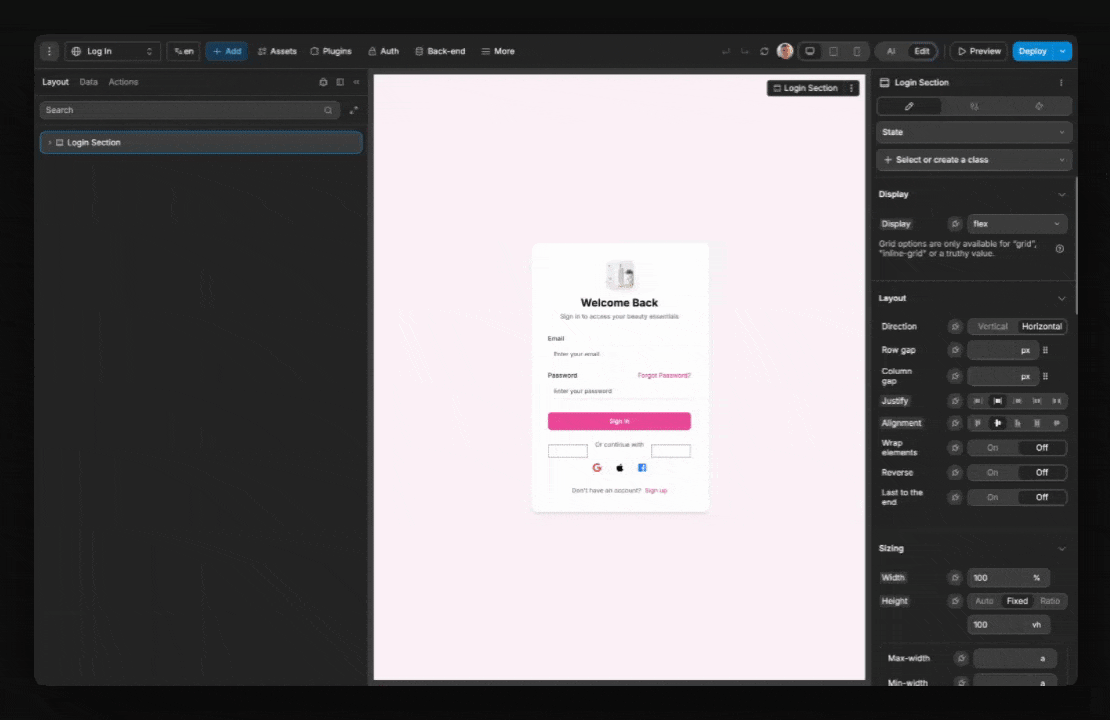This screenshot has height=720, width=1110.
Task: Open the Display flex dropdown
Action: [x=1015, y=223]
